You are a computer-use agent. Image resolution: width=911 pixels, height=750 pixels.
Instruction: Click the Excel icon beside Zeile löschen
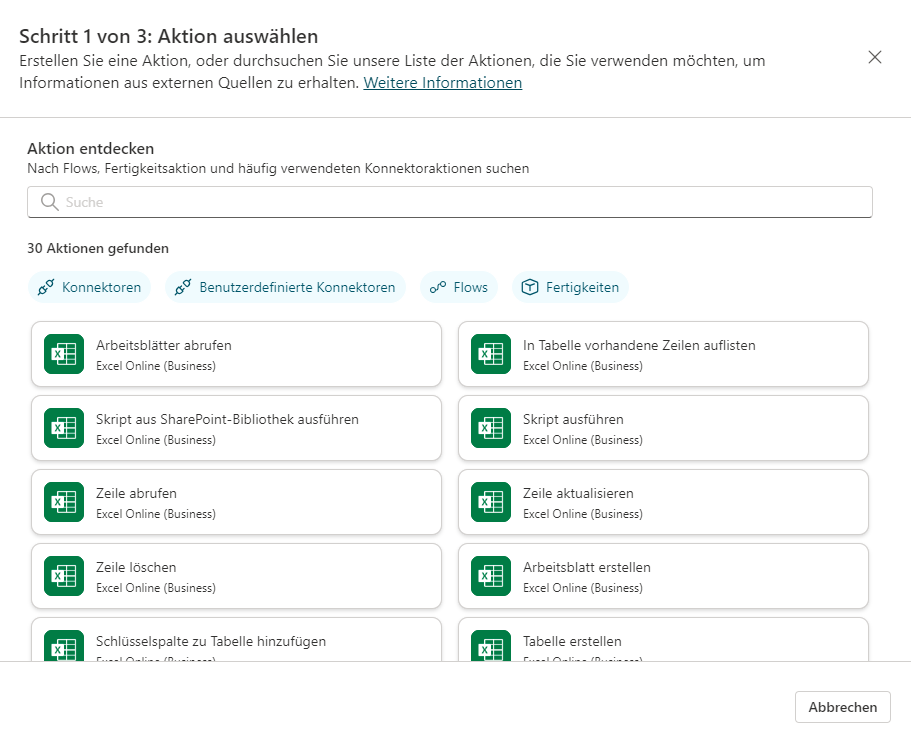click(64, 576)
